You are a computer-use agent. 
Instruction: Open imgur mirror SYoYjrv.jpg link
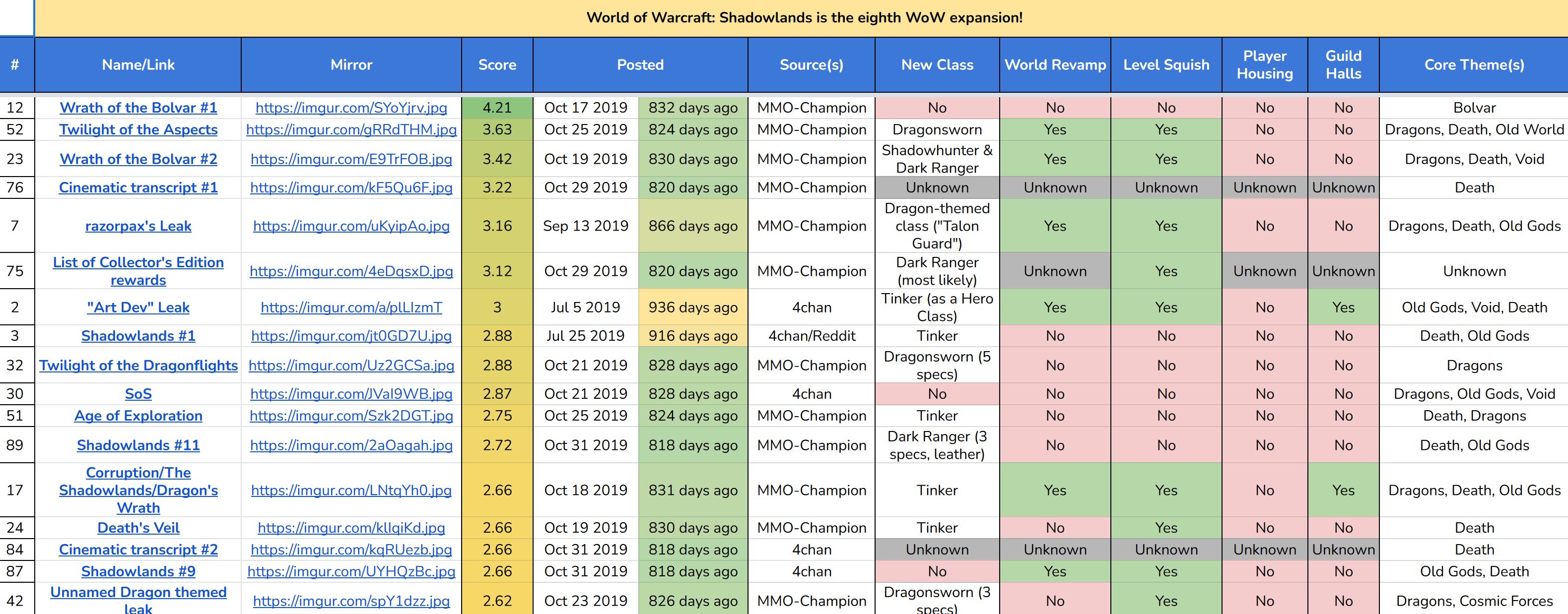[x=351, y=108]
